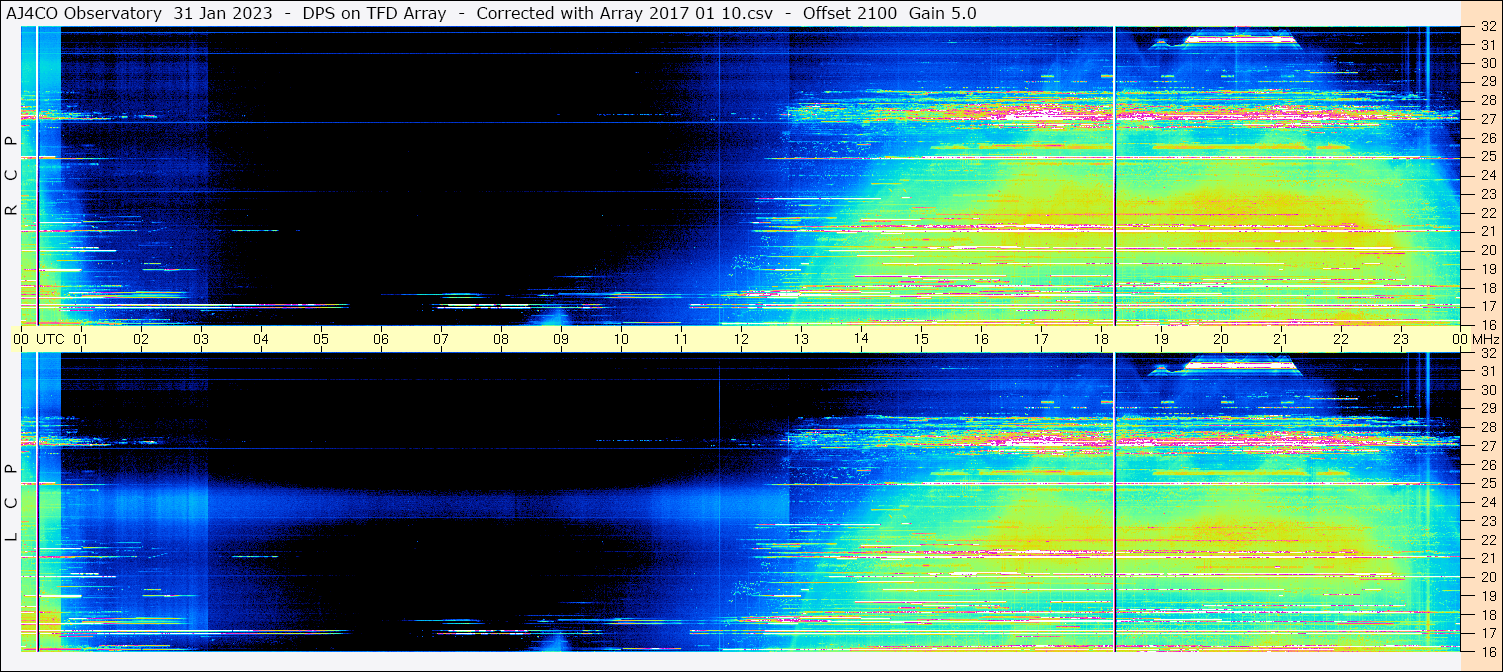Click 25 MHz on the RCP frequency scale

pos(1488,157)
